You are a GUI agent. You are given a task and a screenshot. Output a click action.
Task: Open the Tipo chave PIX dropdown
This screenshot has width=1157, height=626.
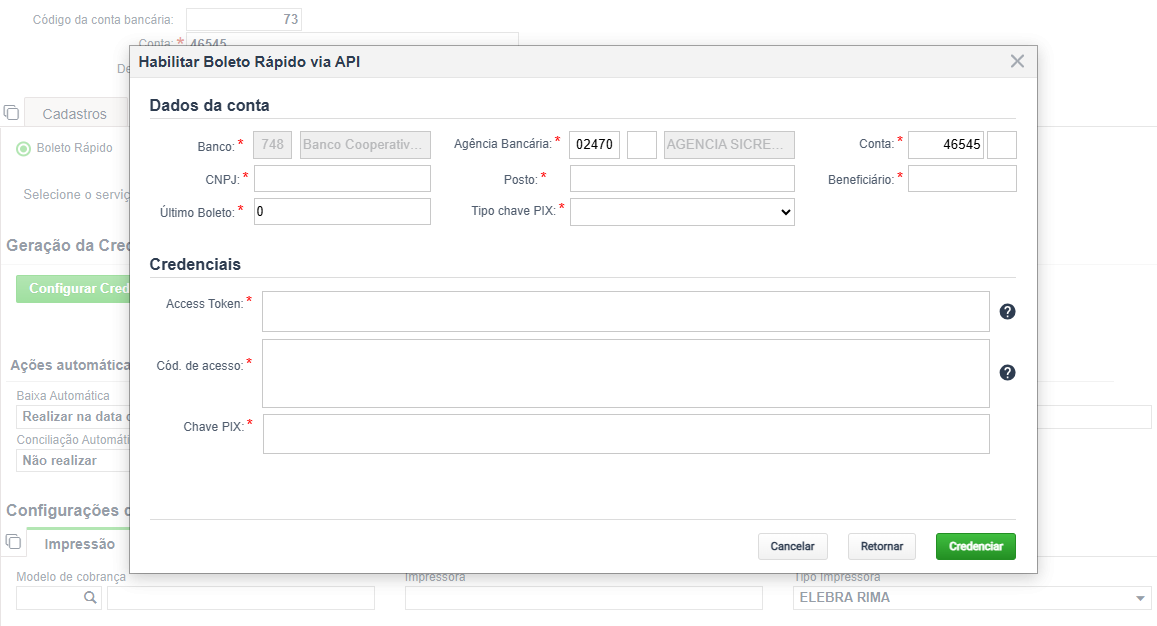tap(682, 212)
